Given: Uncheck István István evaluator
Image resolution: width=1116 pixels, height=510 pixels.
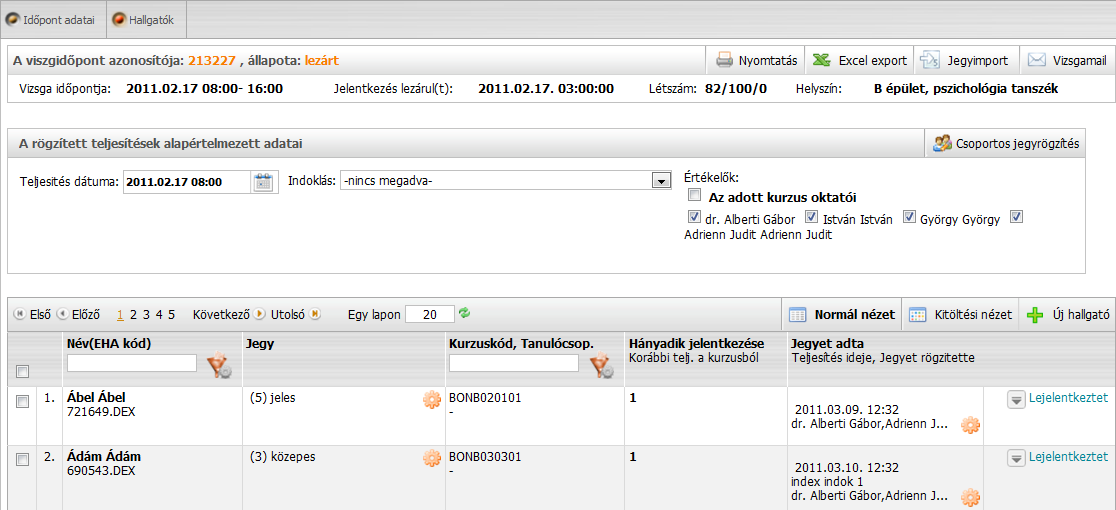Looking at the screenshot, I should tap(811, 218).
